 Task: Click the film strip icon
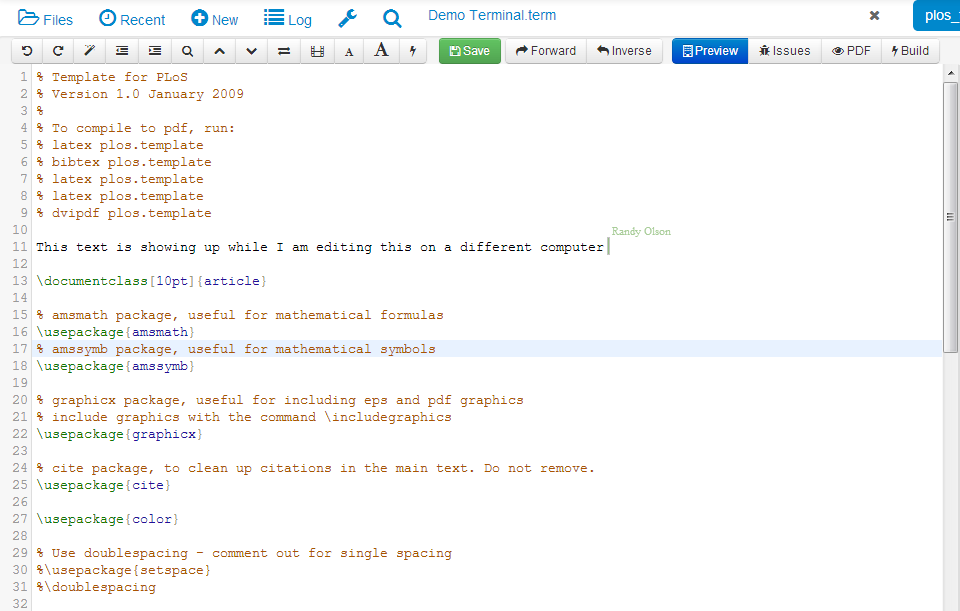[x=317, y=51]
